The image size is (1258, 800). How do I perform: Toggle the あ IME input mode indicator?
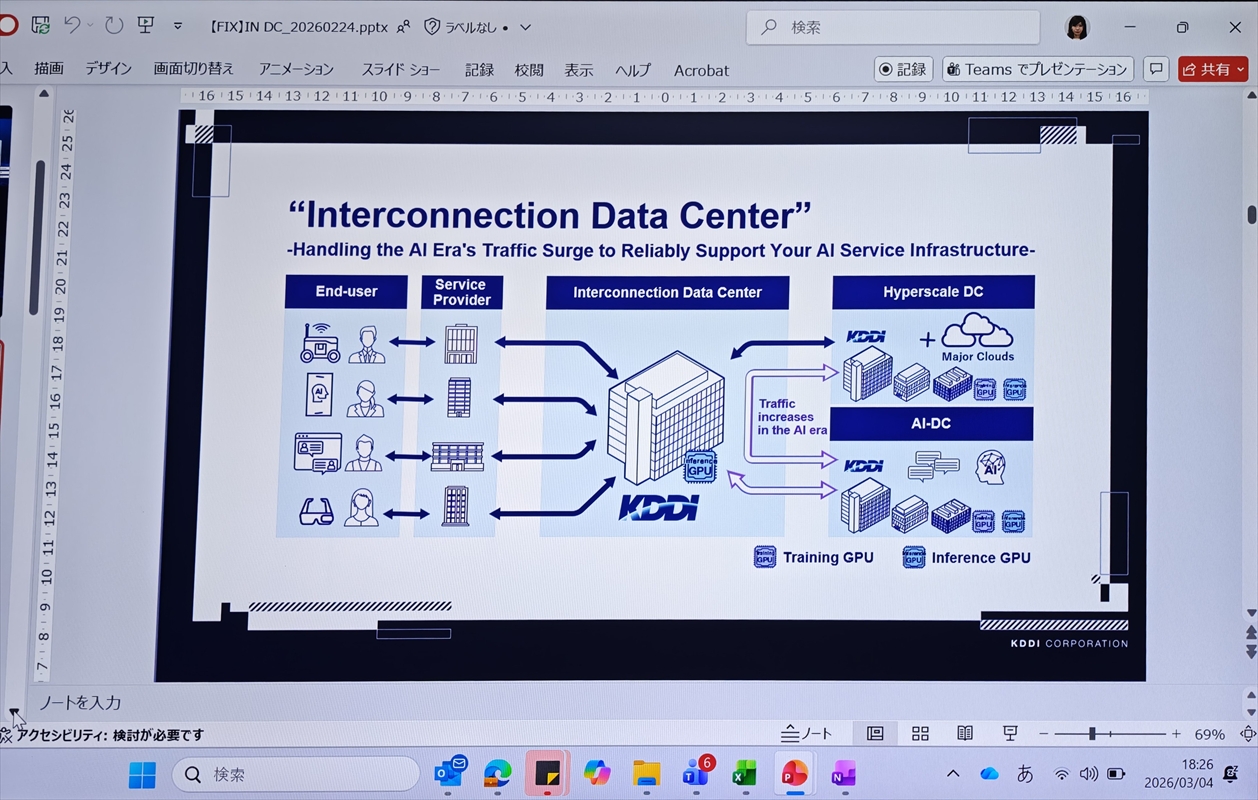pos(1025,774)
